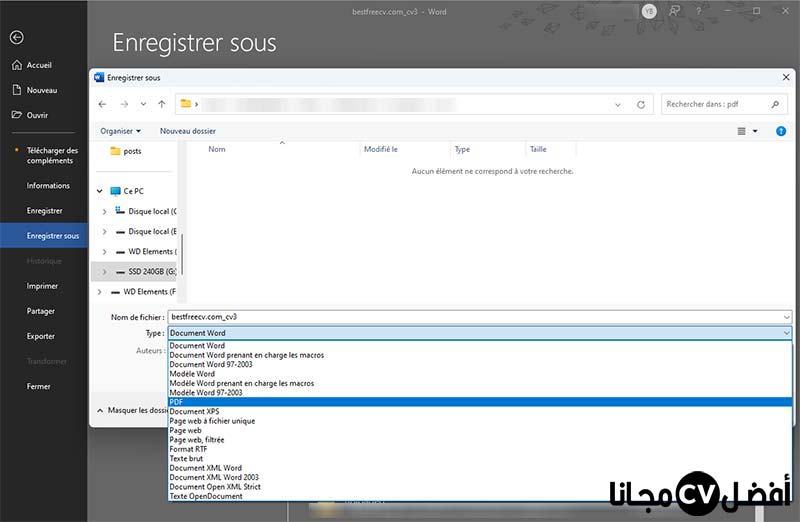Screen dimensions: 800x522
Task: Select Enregistrer sous in the sidebar
Action: pyautogui.click(x=44, y=236)
